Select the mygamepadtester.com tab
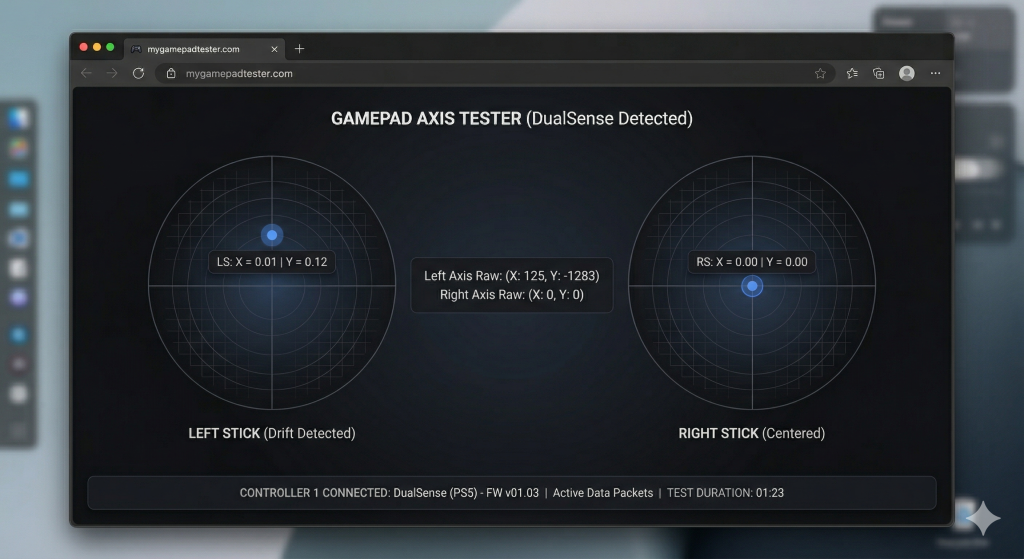Screen dimensions: 1024x559 (x=205, y=49)
